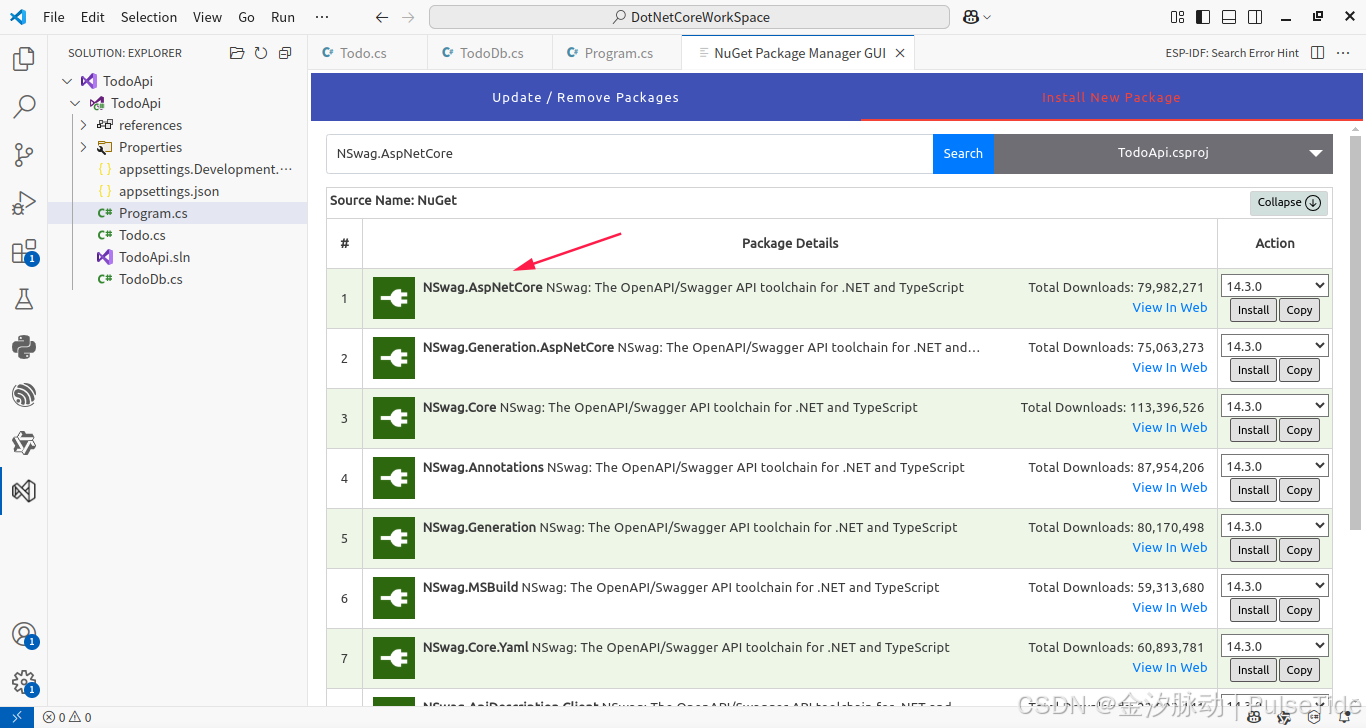The image size is (1366, 728).
Task: Open the Manage gear icon
Action: (x=23, y=683)
